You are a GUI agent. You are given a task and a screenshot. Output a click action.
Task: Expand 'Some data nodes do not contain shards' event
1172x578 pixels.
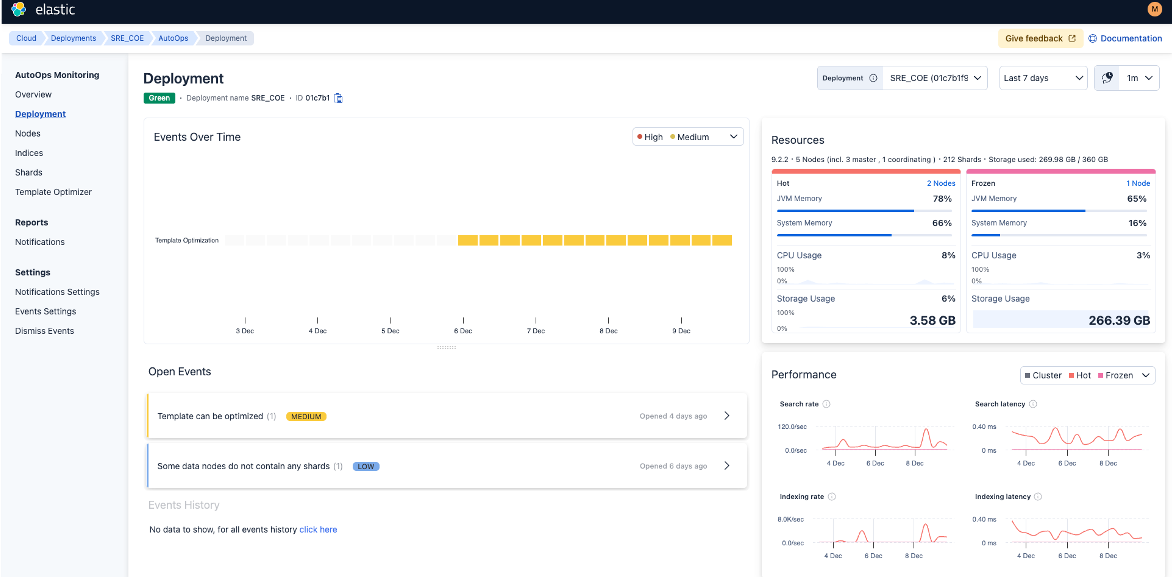[x=726, y=466]
